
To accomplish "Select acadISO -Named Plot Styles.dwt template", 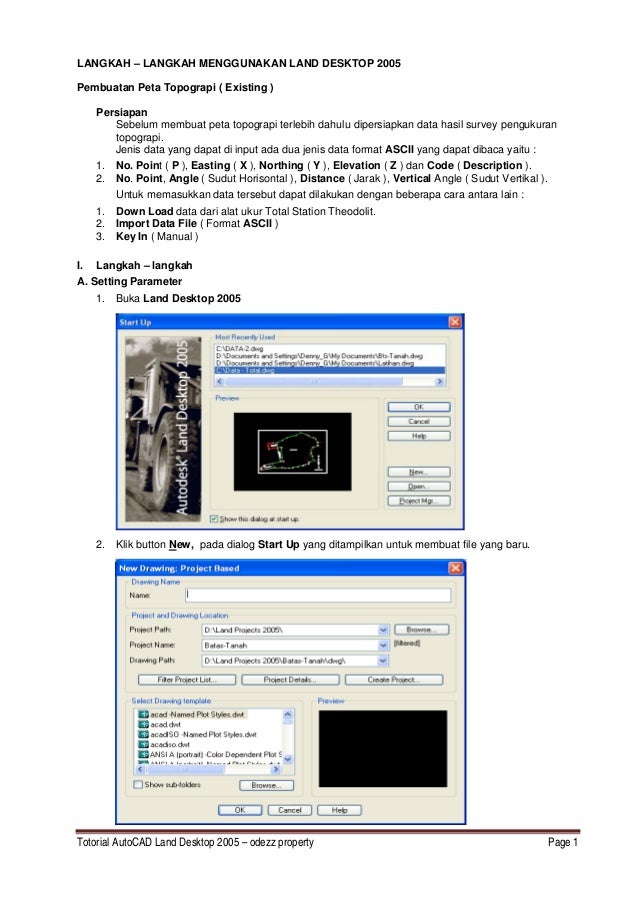I will pyautogui.click(x=198, y=734).
